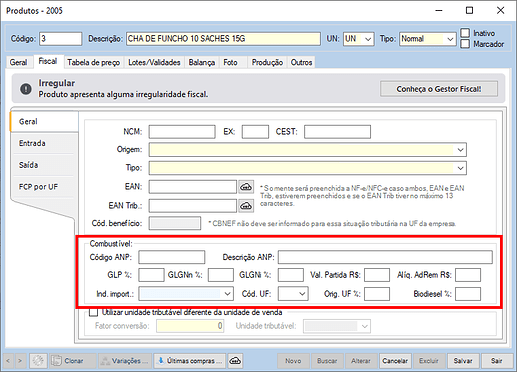
Task: Click the Excluir button
Action: pyautogui.click(x=429, y=361)
